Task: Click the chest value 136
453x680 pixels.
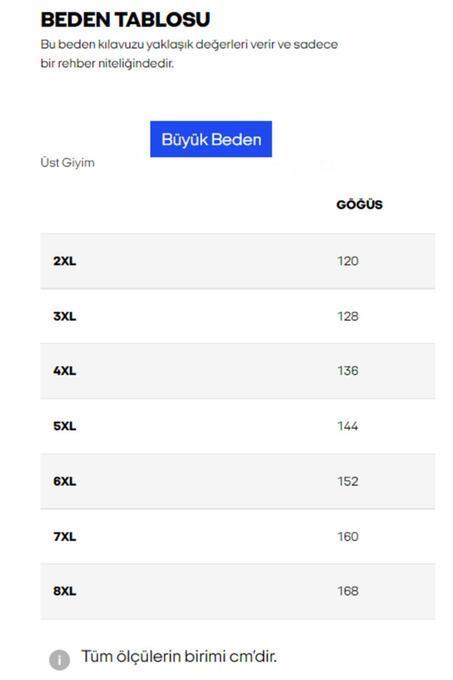Action: [348, 371]
